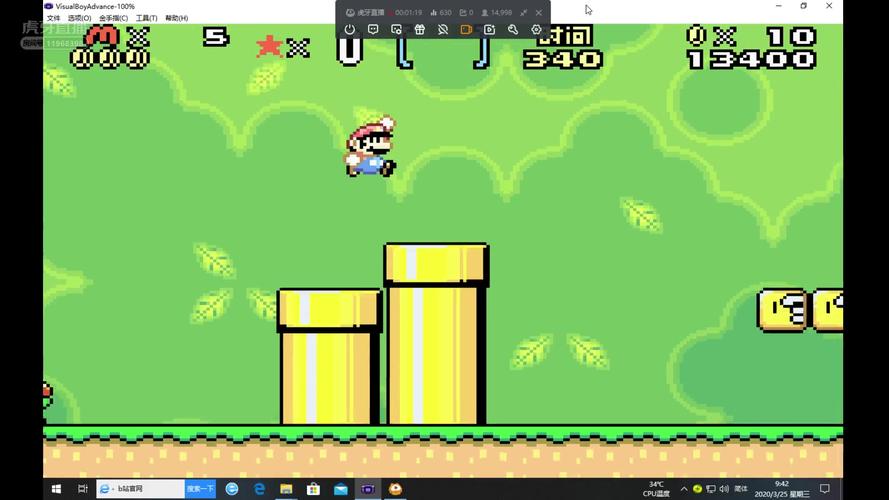The width and height of the screenshot is (889, 500).
Task: Open the volume speaker tray icon
Action: pos(724,489)
